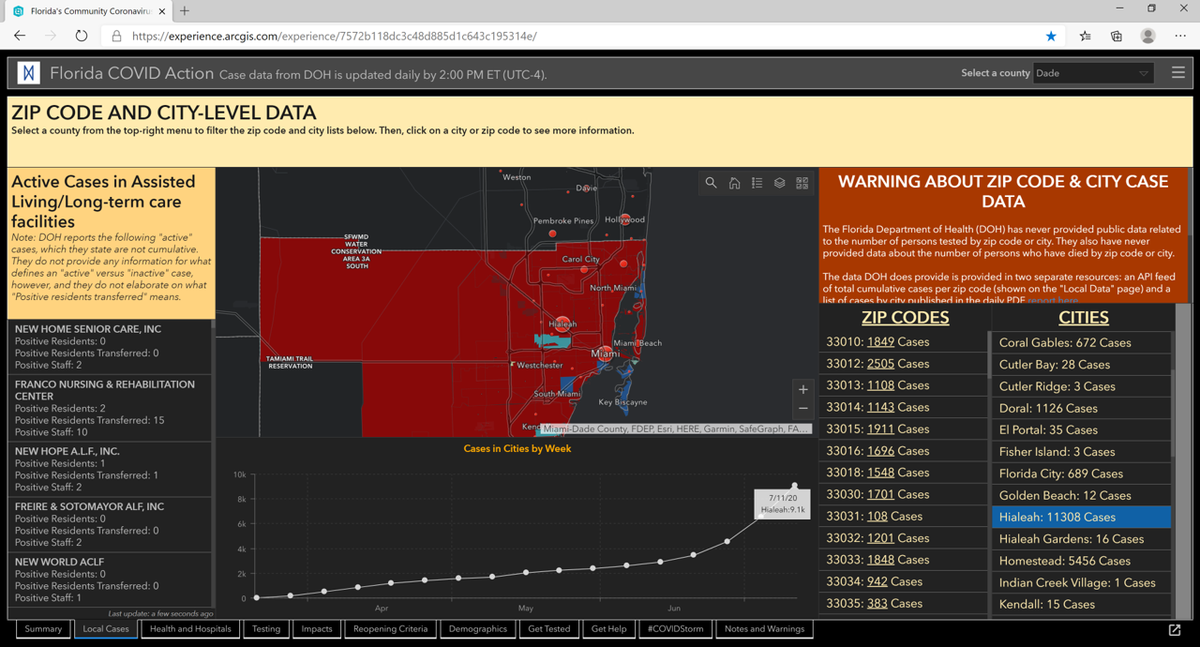The width and height of the screenshot is (1200, 647).
Task: Open the hamburger menu in header
Action: 1178,73
